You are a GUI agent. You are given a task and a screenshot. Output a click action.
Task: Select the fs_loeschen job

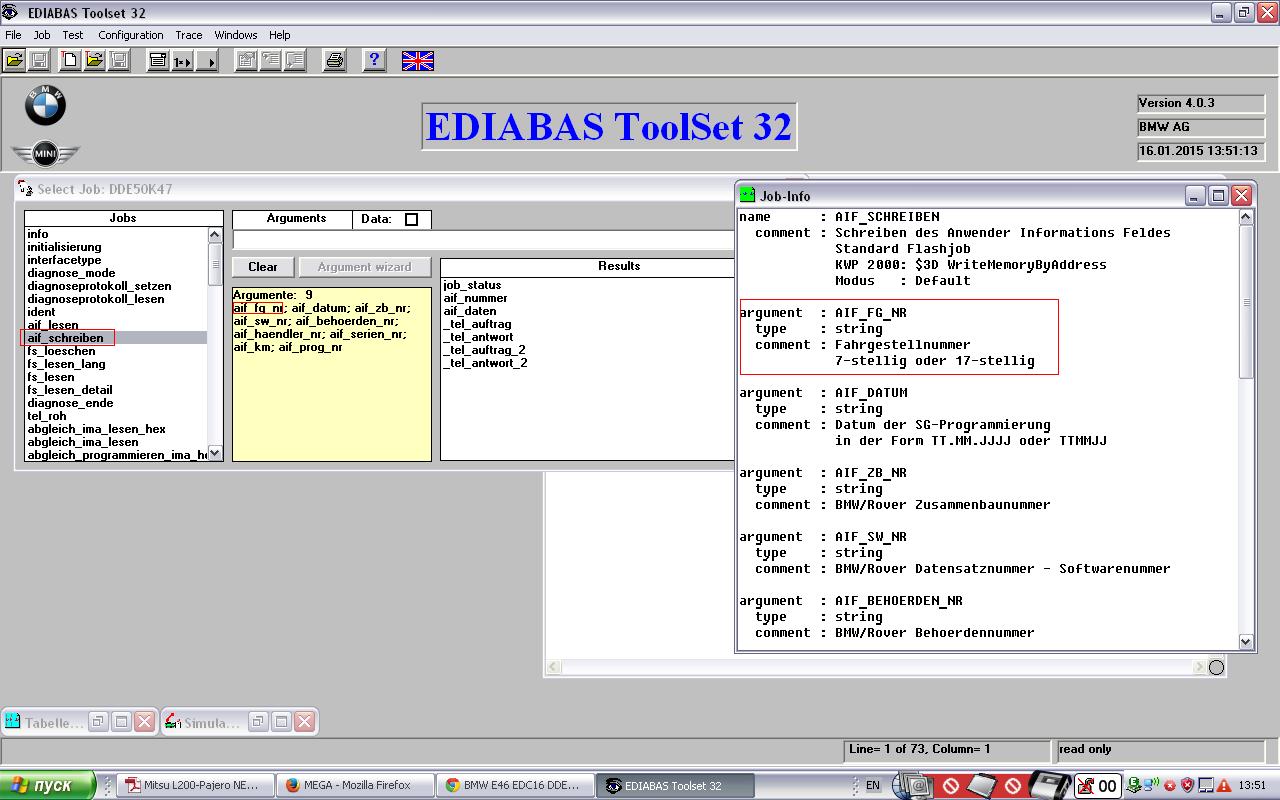click(115, 351)
